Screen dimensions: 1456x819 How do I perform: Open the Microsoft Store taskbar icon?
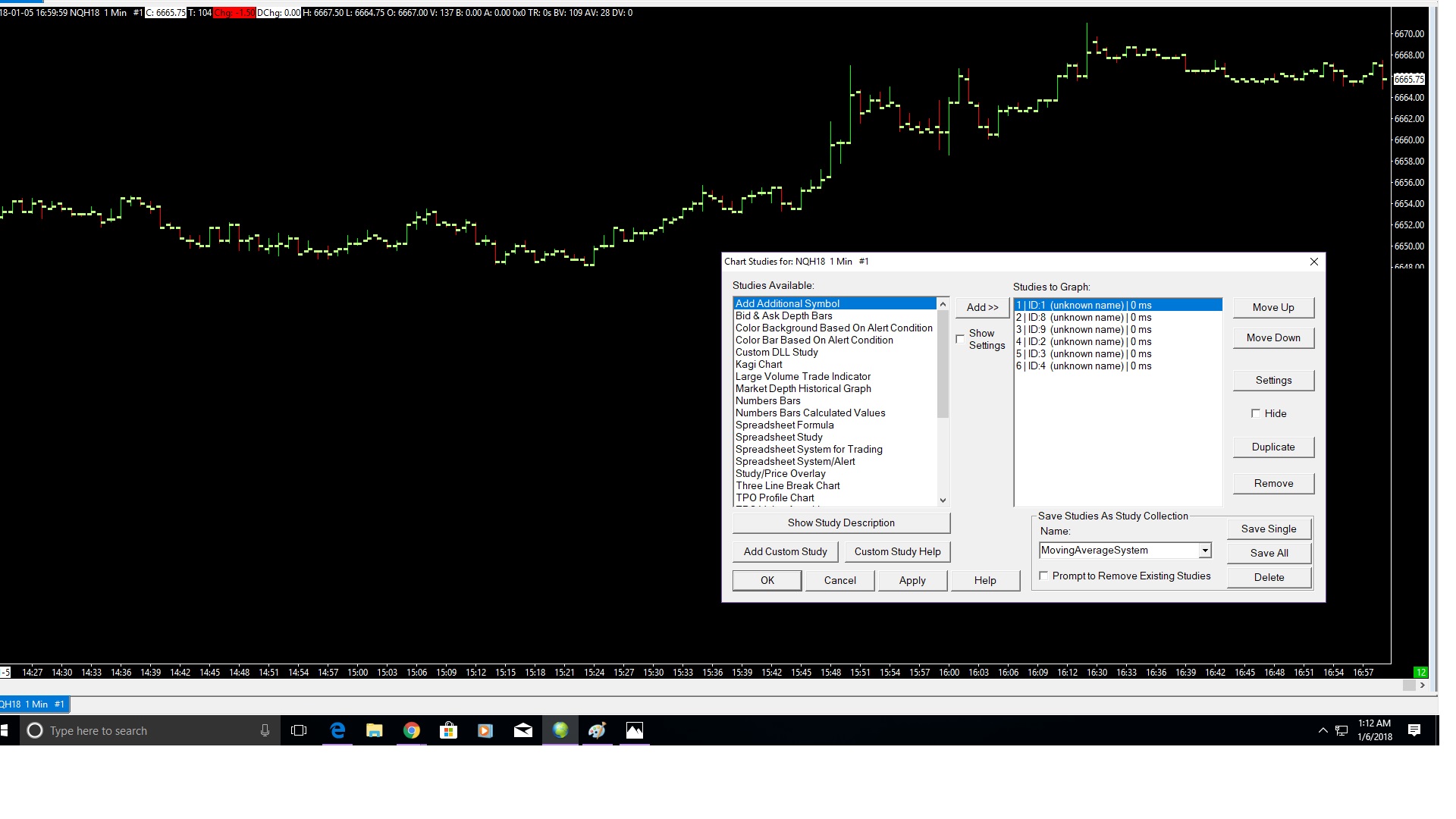click(449, 730)
